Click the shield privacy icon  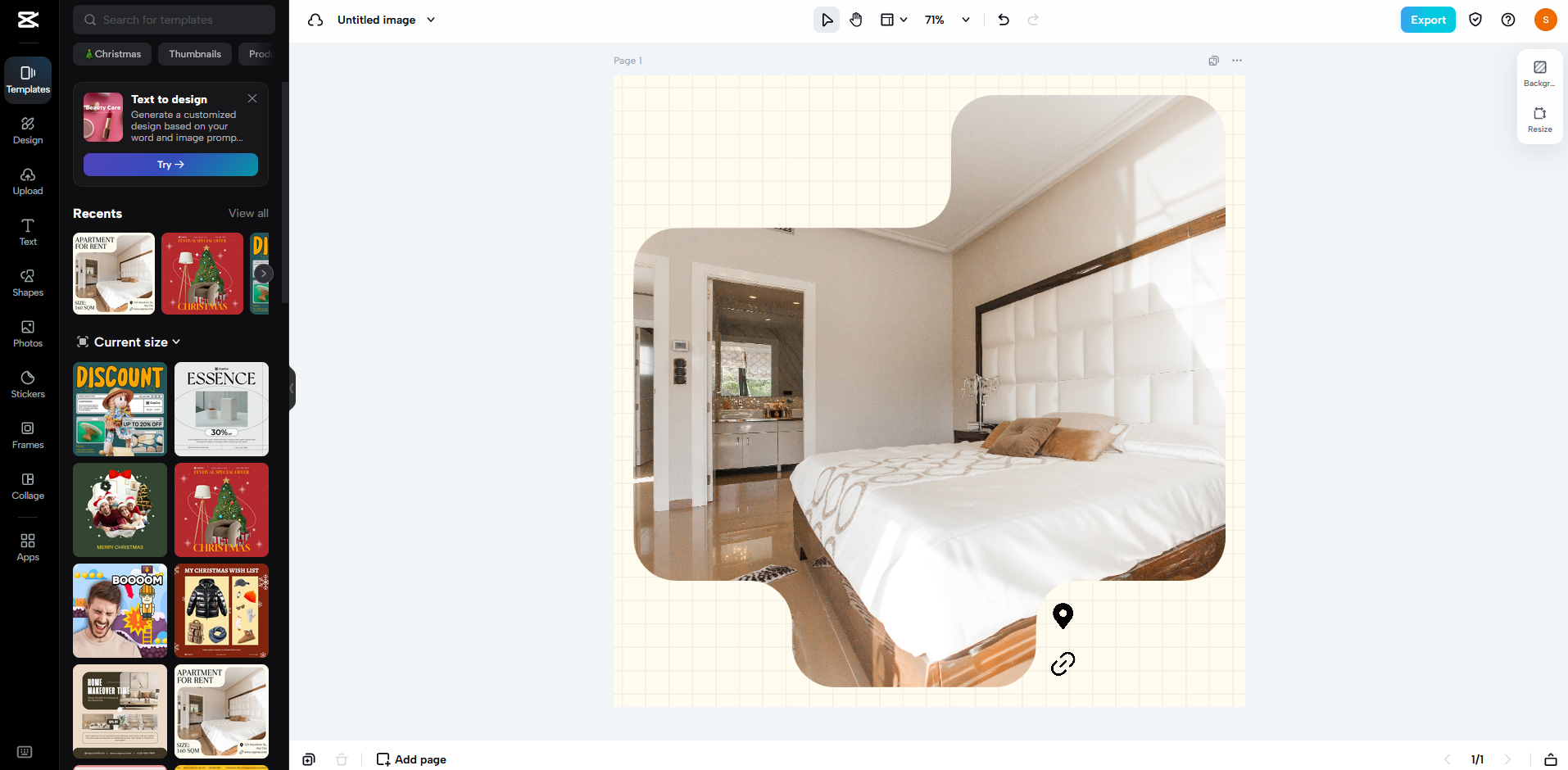click(x=1475, y=20)
